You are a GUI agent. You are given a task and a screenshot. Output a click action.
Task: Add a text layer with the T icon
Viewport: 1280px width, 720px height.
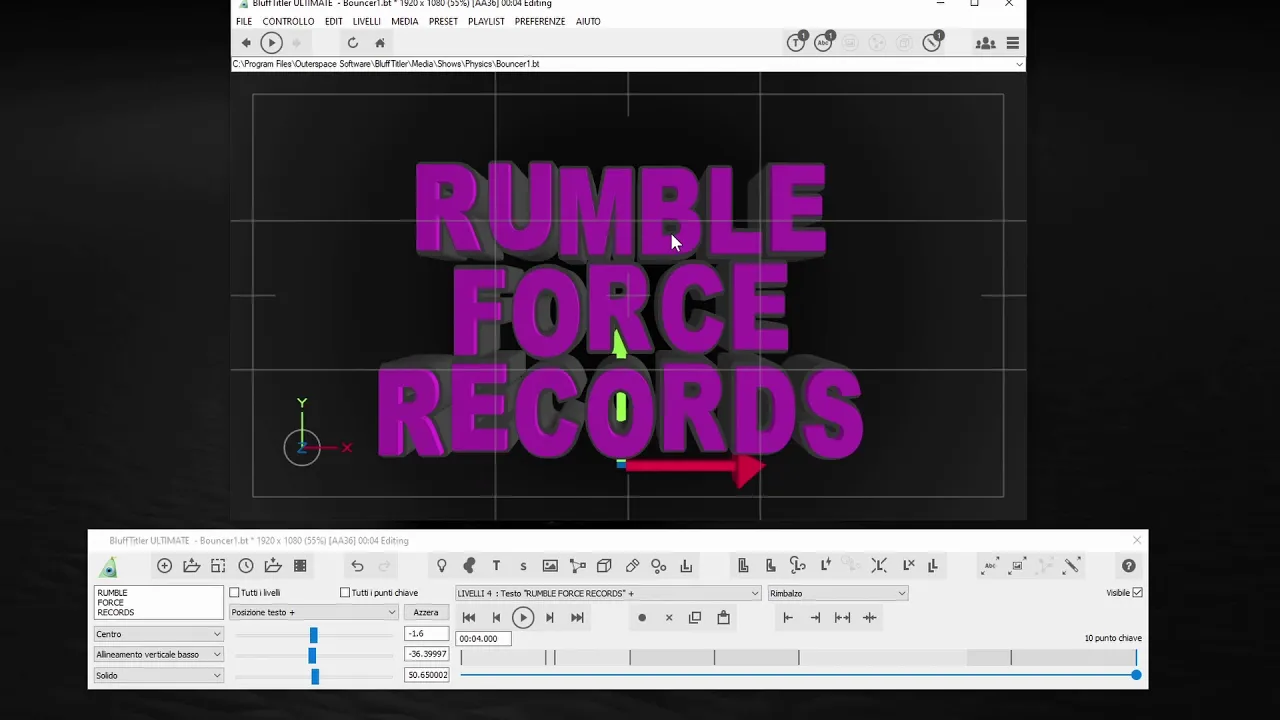click(496, 566)
